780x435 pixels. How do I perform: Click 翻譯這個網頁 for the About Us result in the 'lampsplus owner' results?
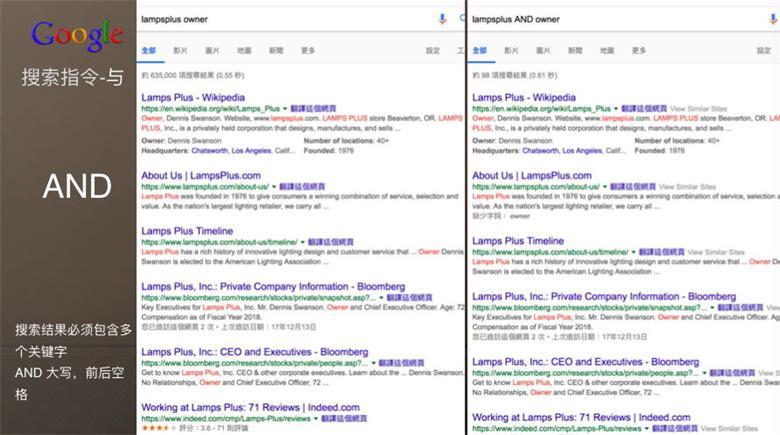[302, 187]
